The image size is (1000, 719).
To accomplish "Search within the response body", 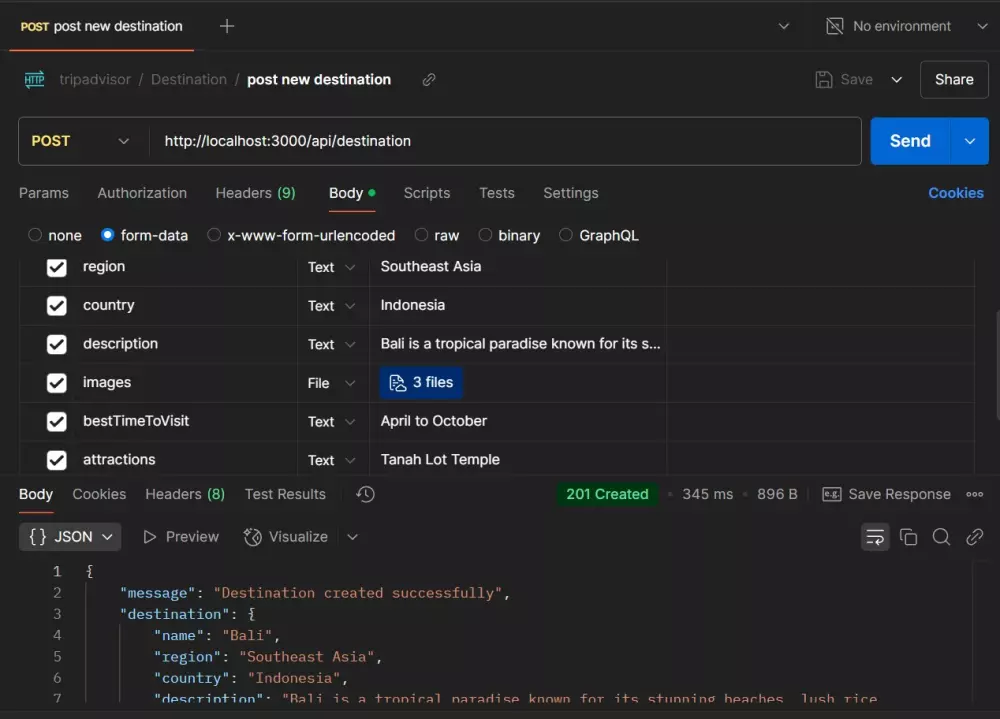I will 941,537.
